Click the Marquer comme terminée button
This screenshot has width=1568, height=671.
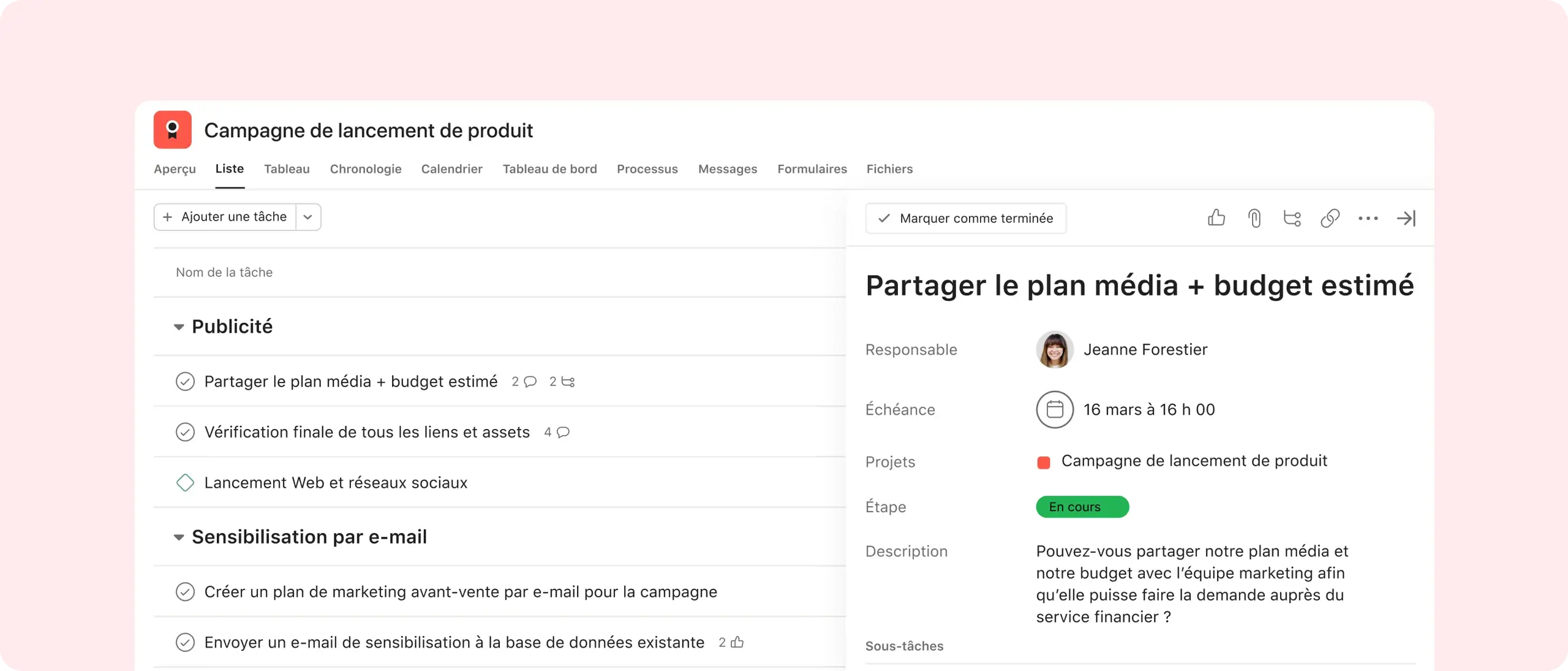(x=966, y=218)
